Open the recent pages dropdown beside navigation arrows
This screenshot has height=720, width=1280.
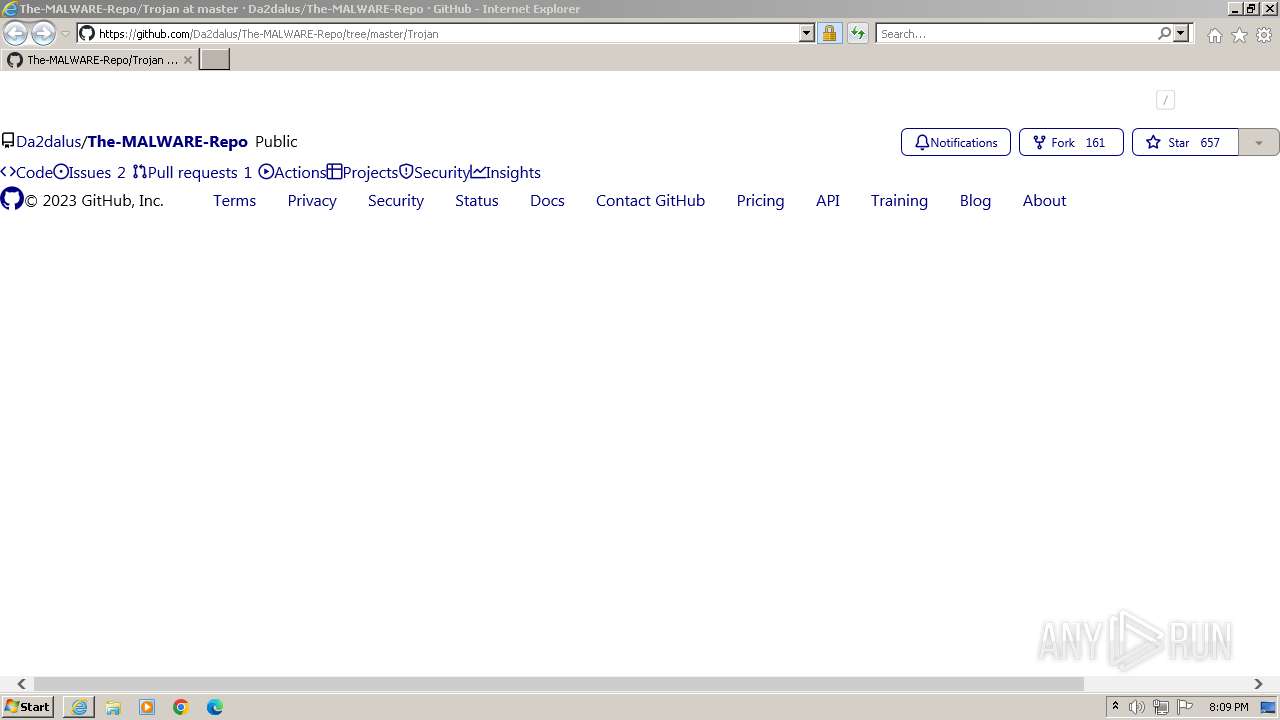tap(65, 34)
